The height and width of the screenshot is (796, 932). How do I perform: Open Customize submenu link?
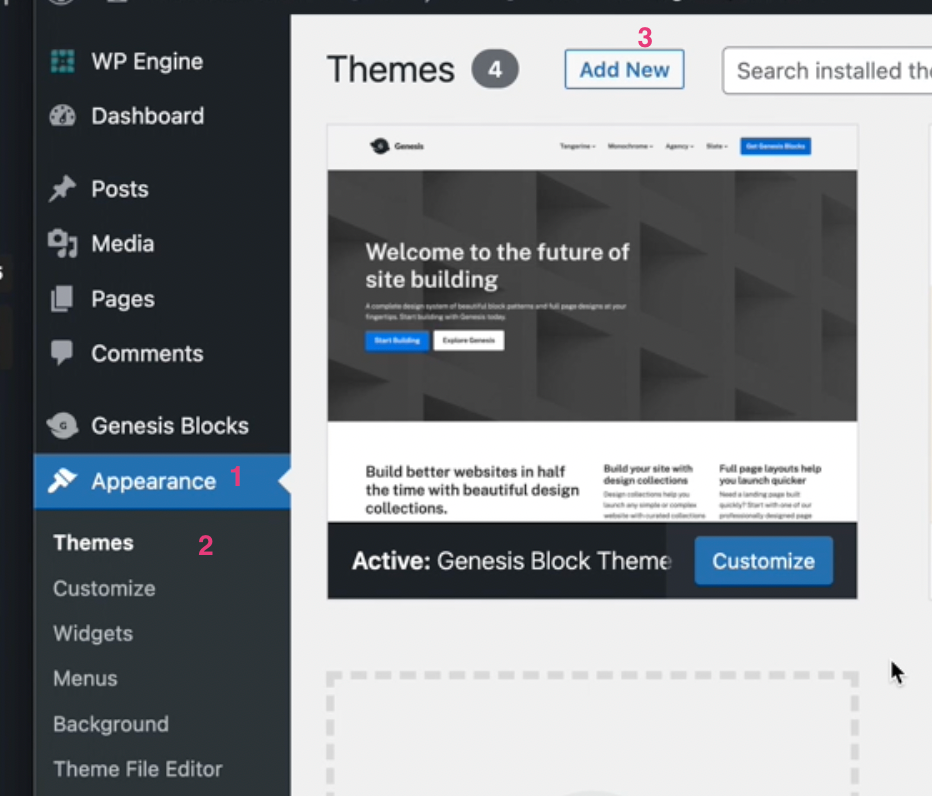coord(104,589)
